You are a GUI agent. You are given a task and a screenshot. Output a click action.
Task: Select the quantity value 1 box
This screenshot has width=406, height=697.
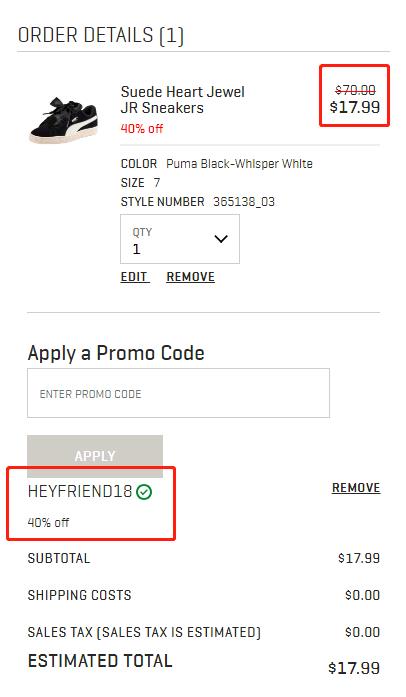pyautogui.click(x=180, y=239)
